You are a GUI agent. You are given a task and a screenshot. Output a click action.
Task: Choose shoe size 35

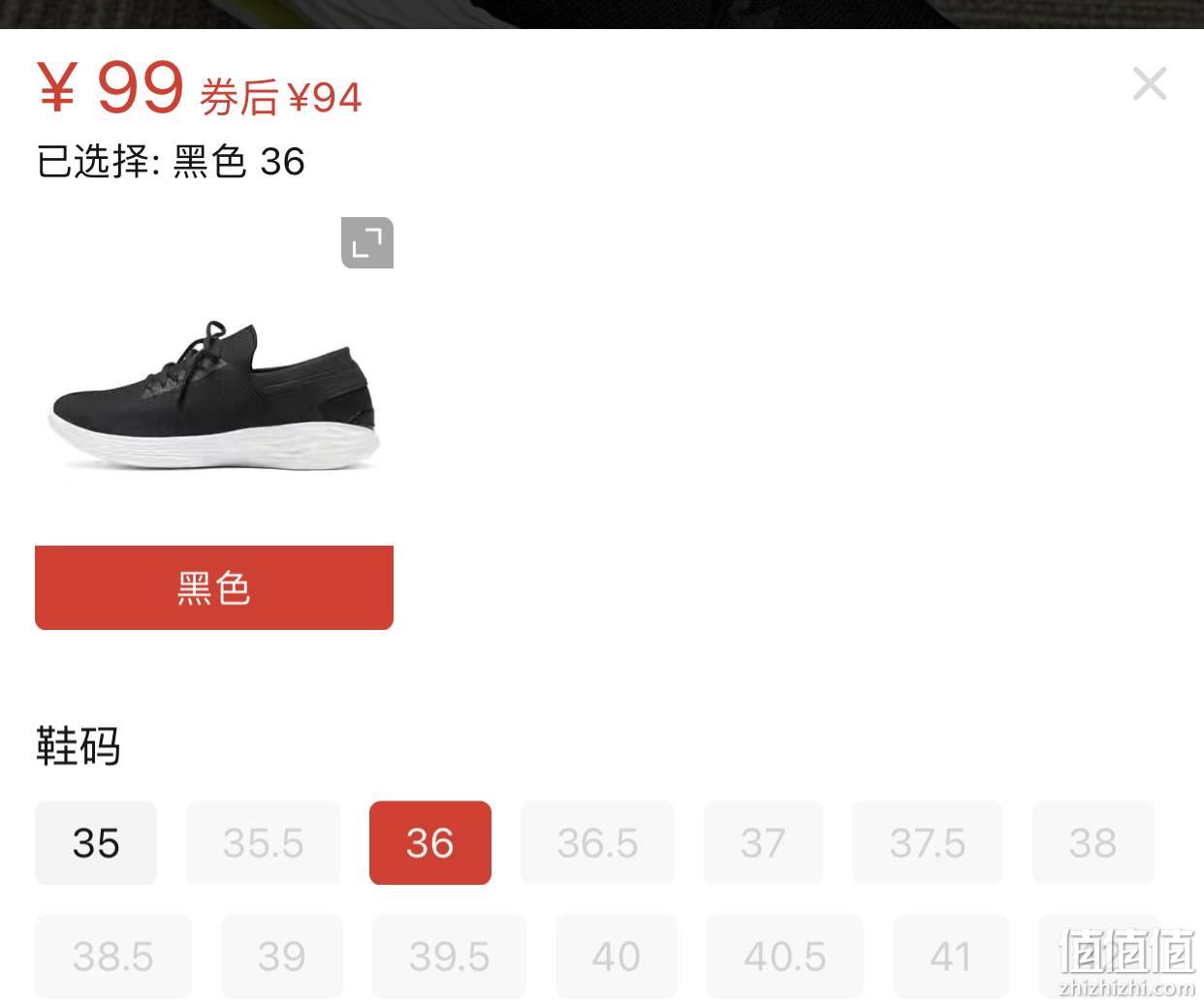coord(96,843)
